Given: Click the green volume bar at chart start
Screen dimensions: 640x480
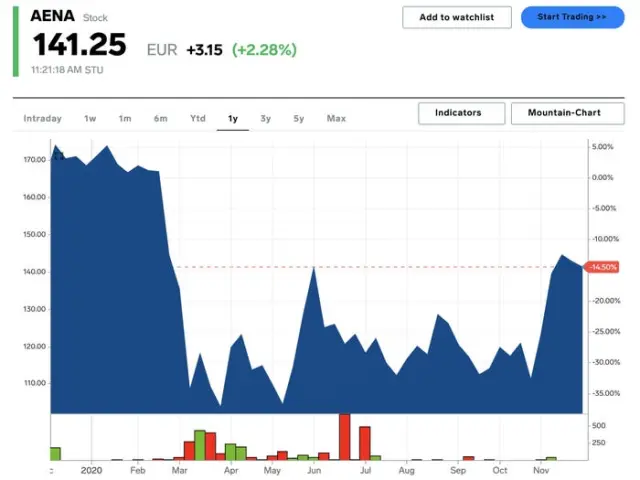Looking at the screenshot, I should point(55,454).
